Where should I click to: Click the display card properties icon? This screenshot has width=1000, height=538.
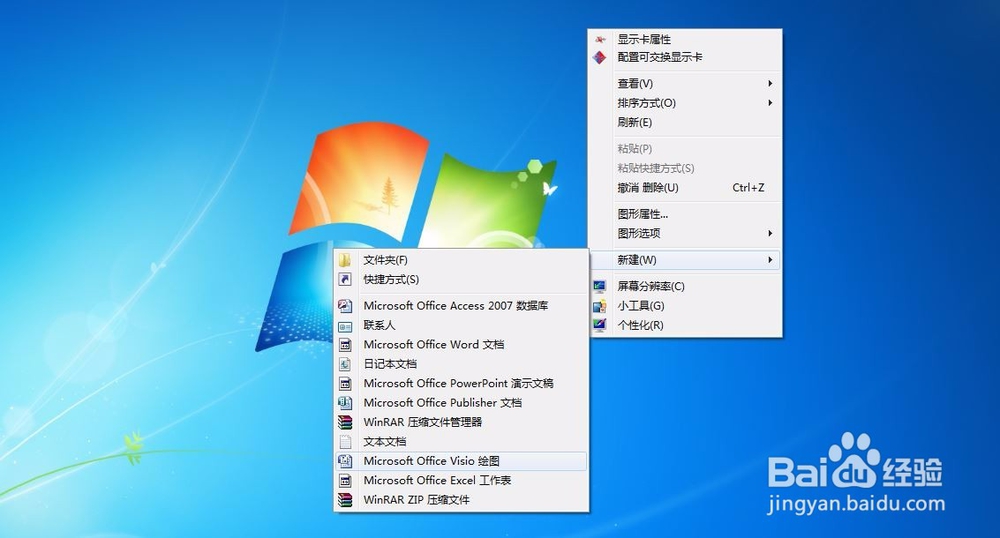click(x=599, y=40)
